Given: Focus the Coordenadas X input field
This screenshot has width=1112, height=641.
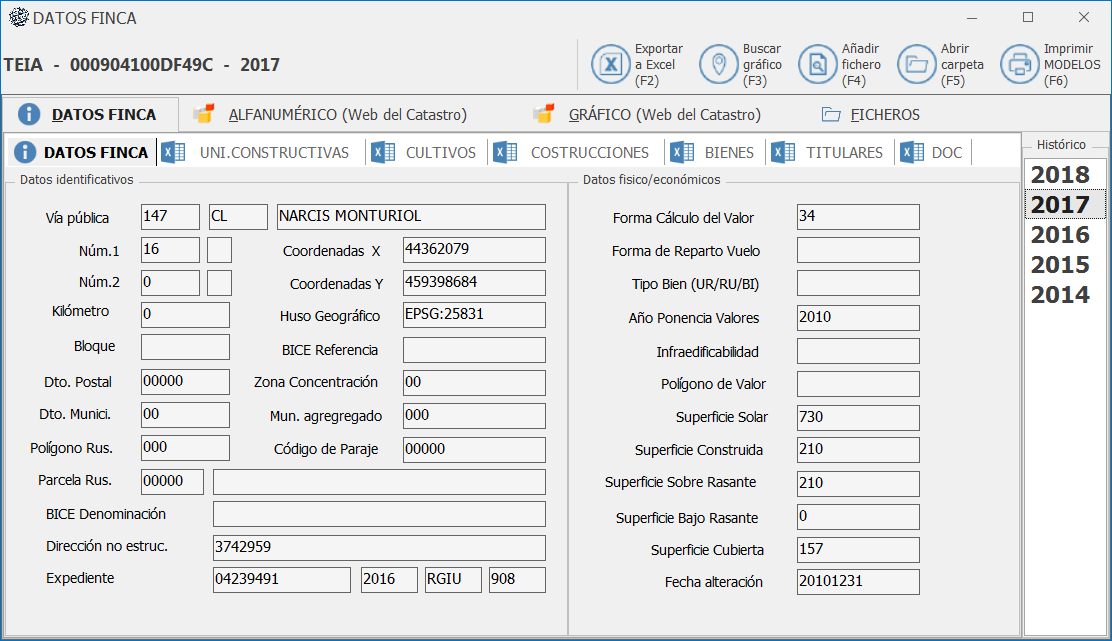Looking at the screenshot, I should pos(474,250).
